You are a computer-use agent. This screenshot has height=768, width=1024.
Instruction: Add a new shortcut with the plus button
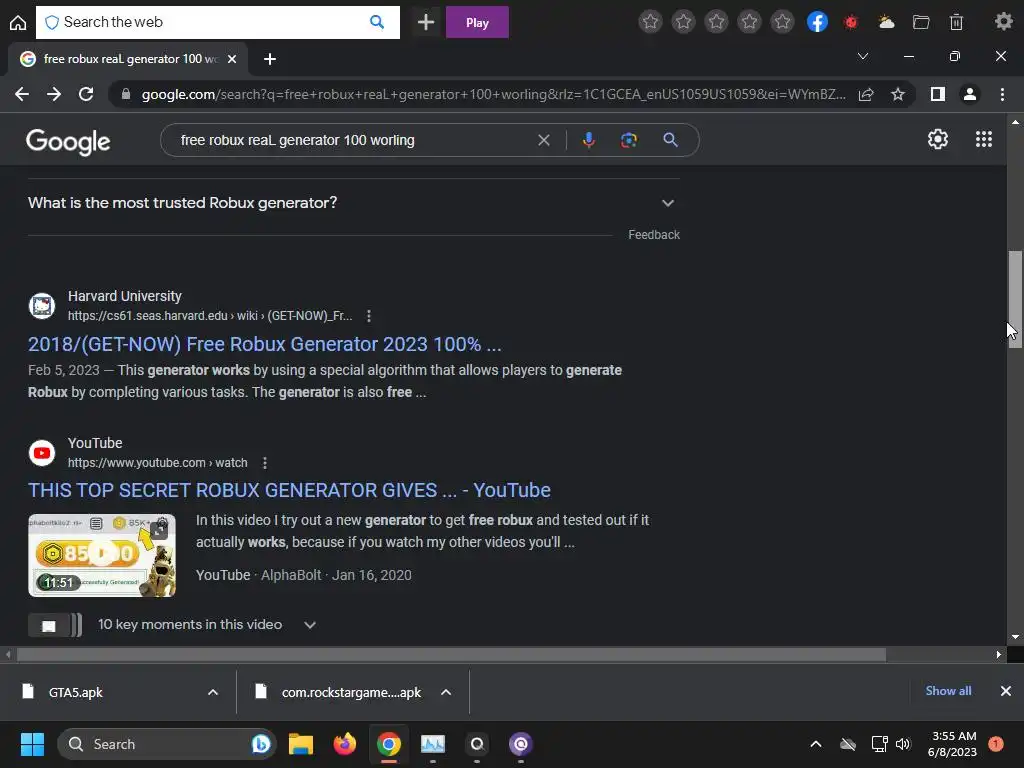(426, 22)
